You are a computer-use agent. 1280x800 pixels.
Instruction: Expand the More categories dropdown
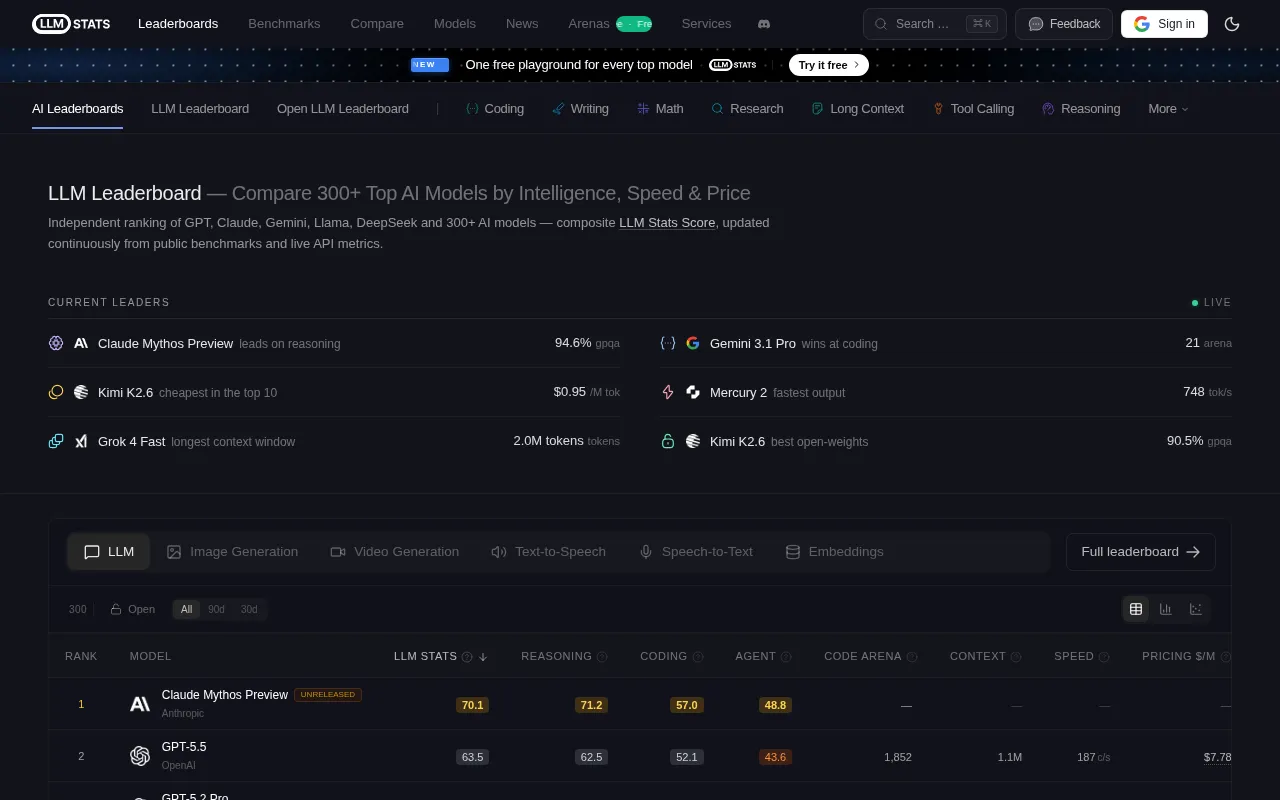[1168, 109]
